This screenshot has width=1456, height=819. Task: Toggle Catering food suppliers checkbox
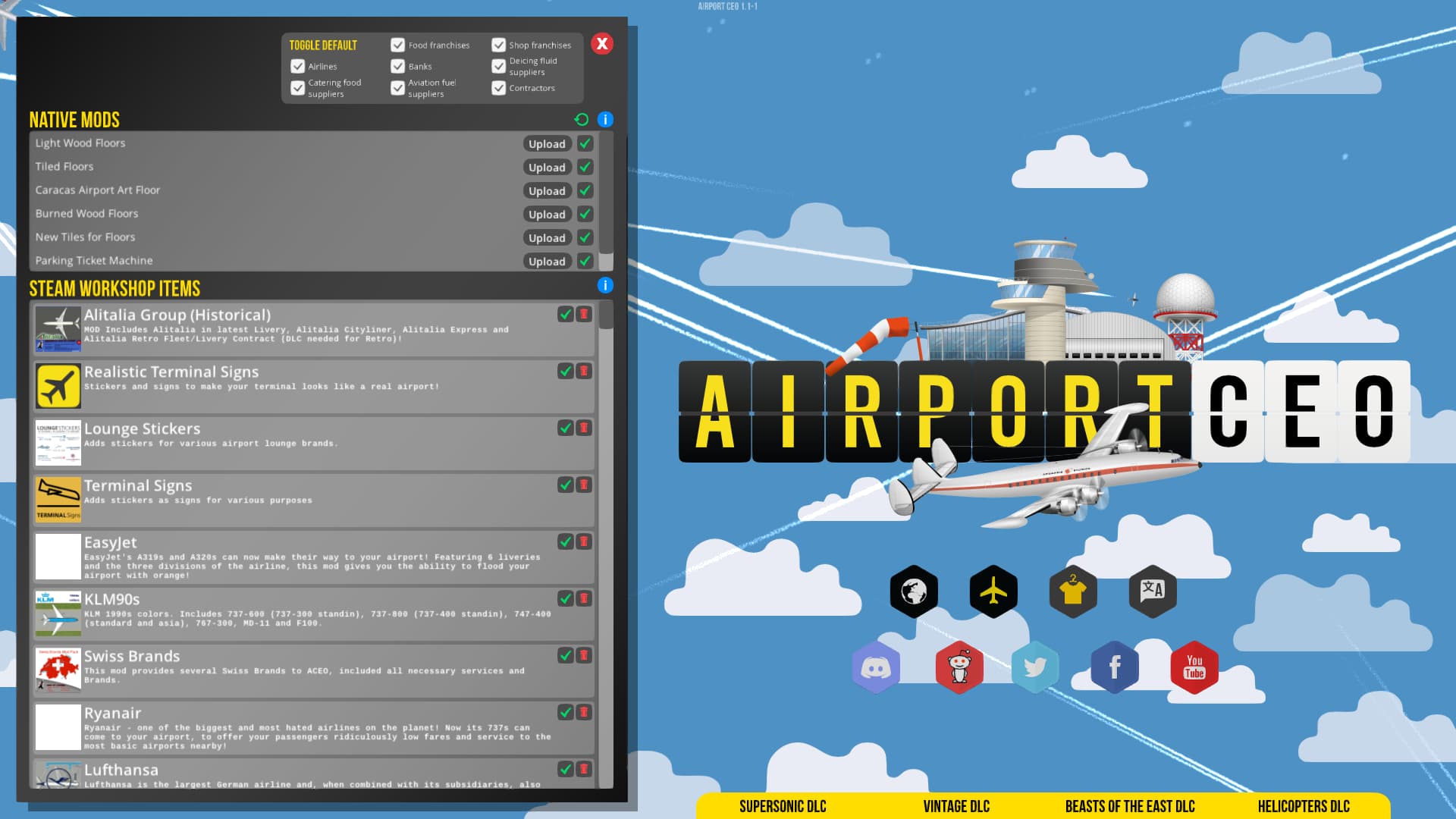tap(298, 88)
